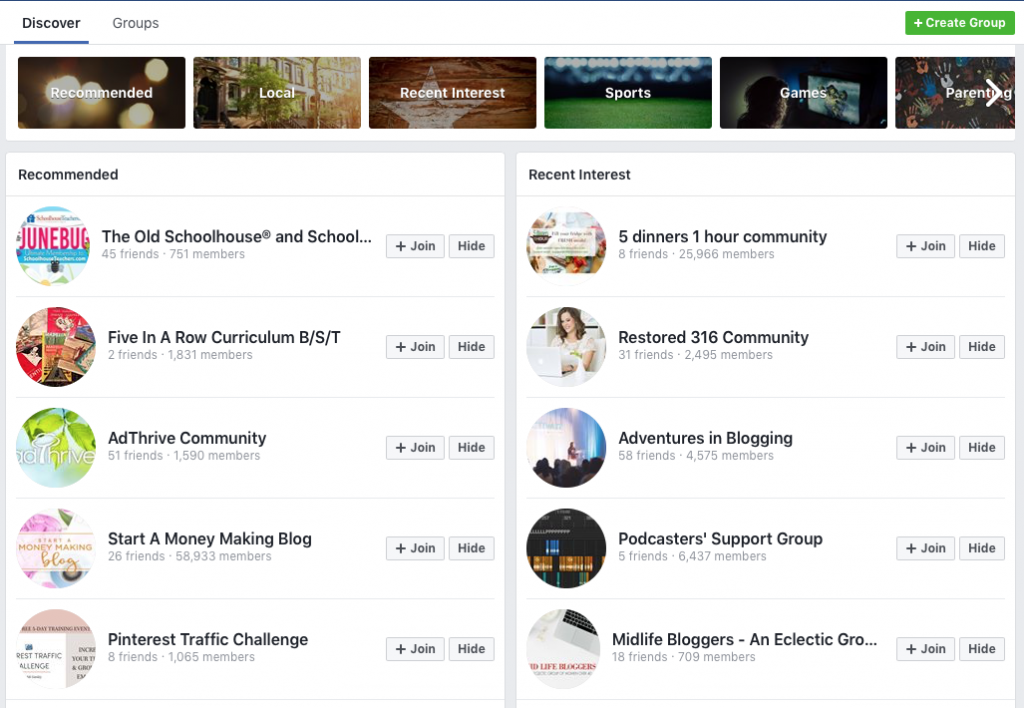Join Adventures in Blogging group
This screenshot has width=1024, height=708.
[925, 447]
